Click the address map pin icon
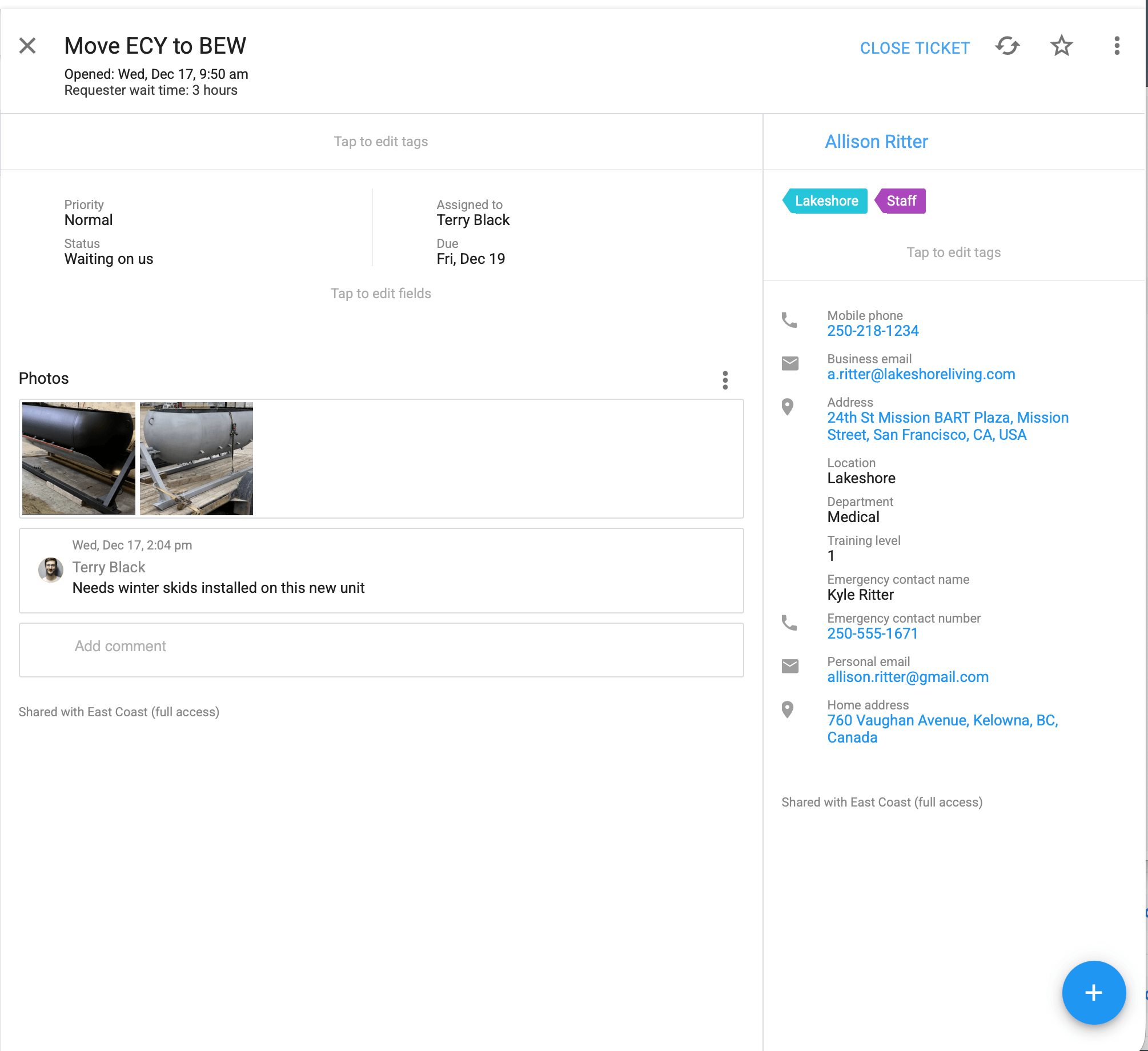 coord(788,407)
